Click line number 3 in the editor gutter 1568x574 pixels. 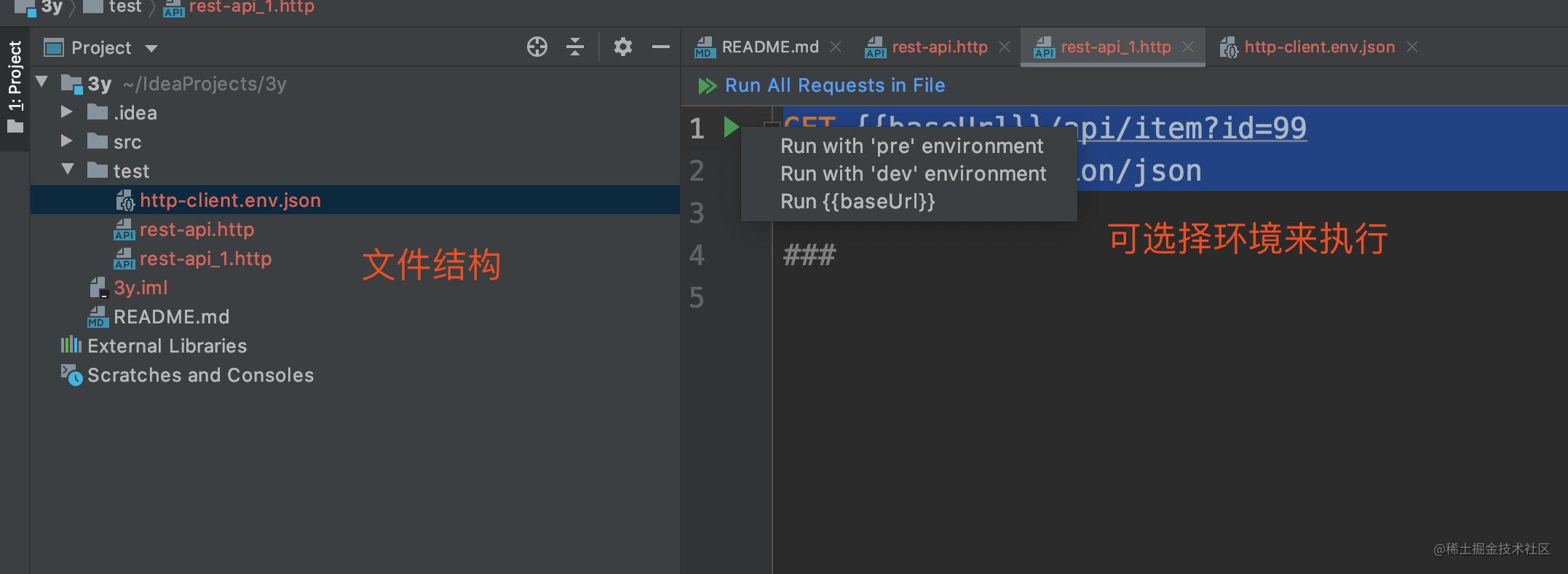click(697, 213)
